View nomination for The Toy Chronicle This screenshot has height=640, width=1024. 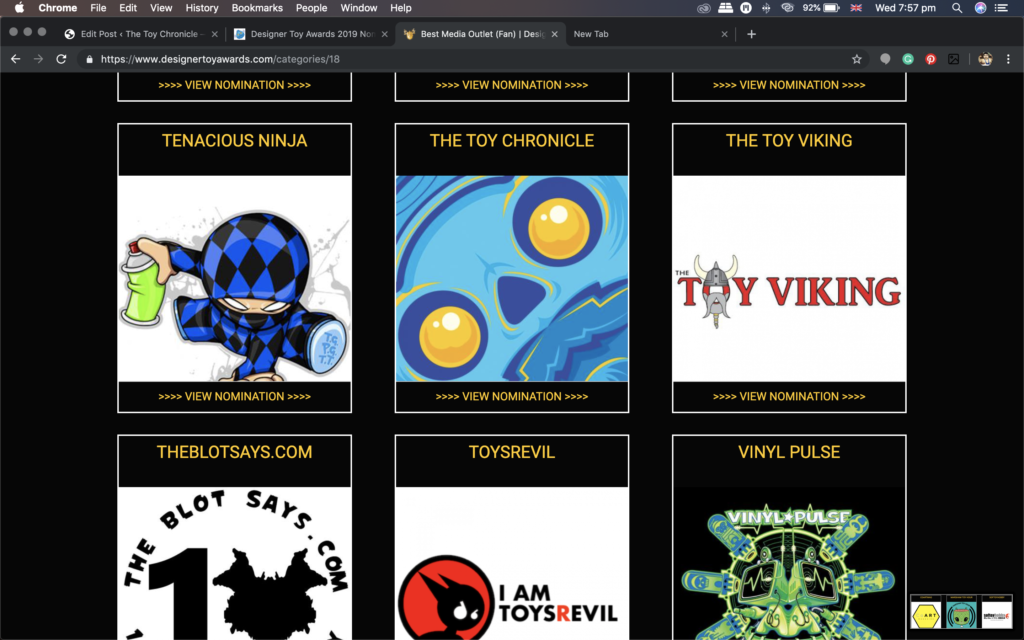click(x=512, y=396)
